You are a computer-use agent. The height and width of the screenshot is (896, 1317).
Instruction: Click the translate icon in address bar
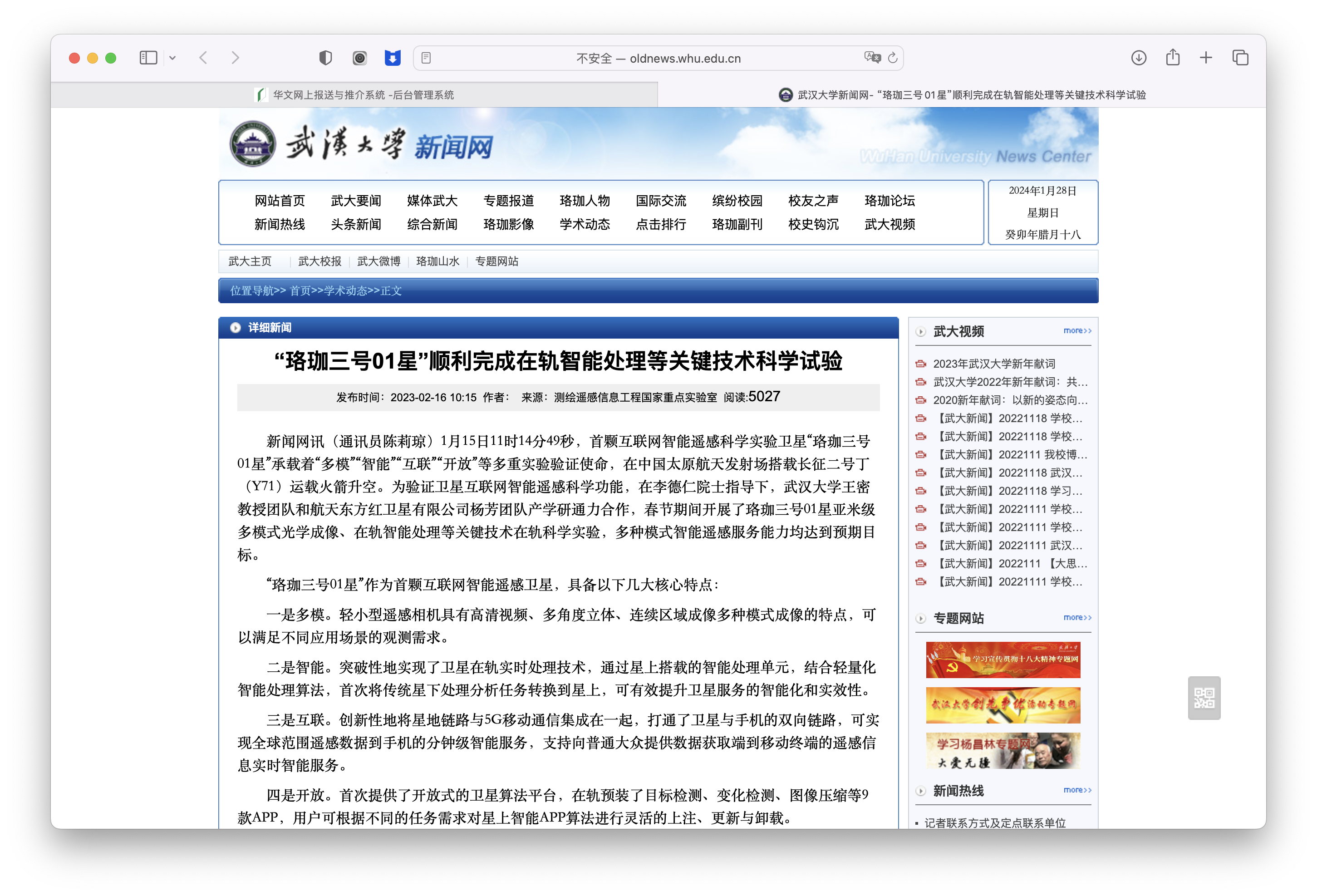[872, 57]
